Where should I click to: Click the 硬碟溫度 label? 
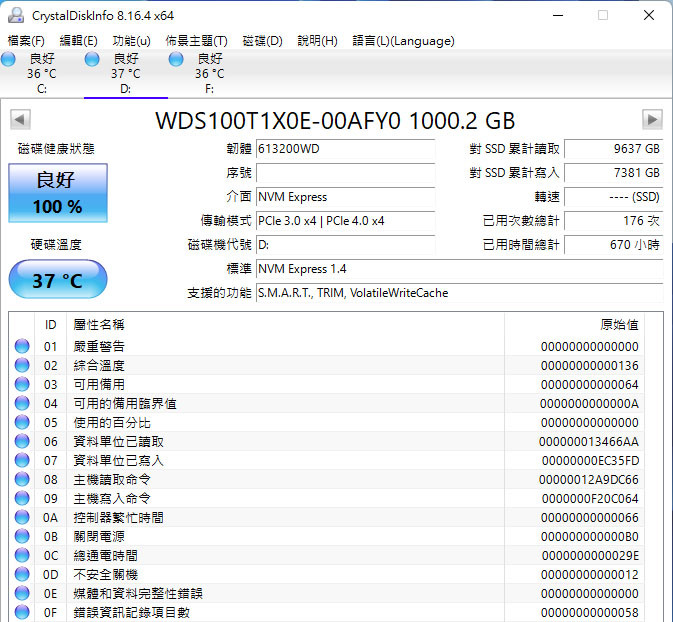pyautogui.click(x=56, y=245)
